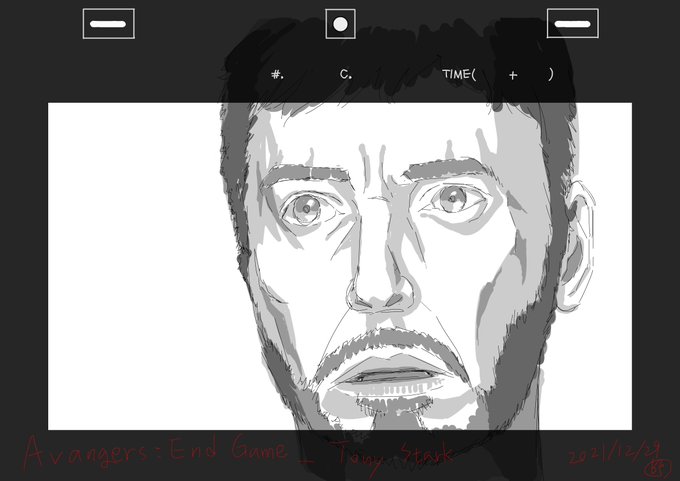
Task: Click the white storyboard frame area
Action: (x=340, y=266)
